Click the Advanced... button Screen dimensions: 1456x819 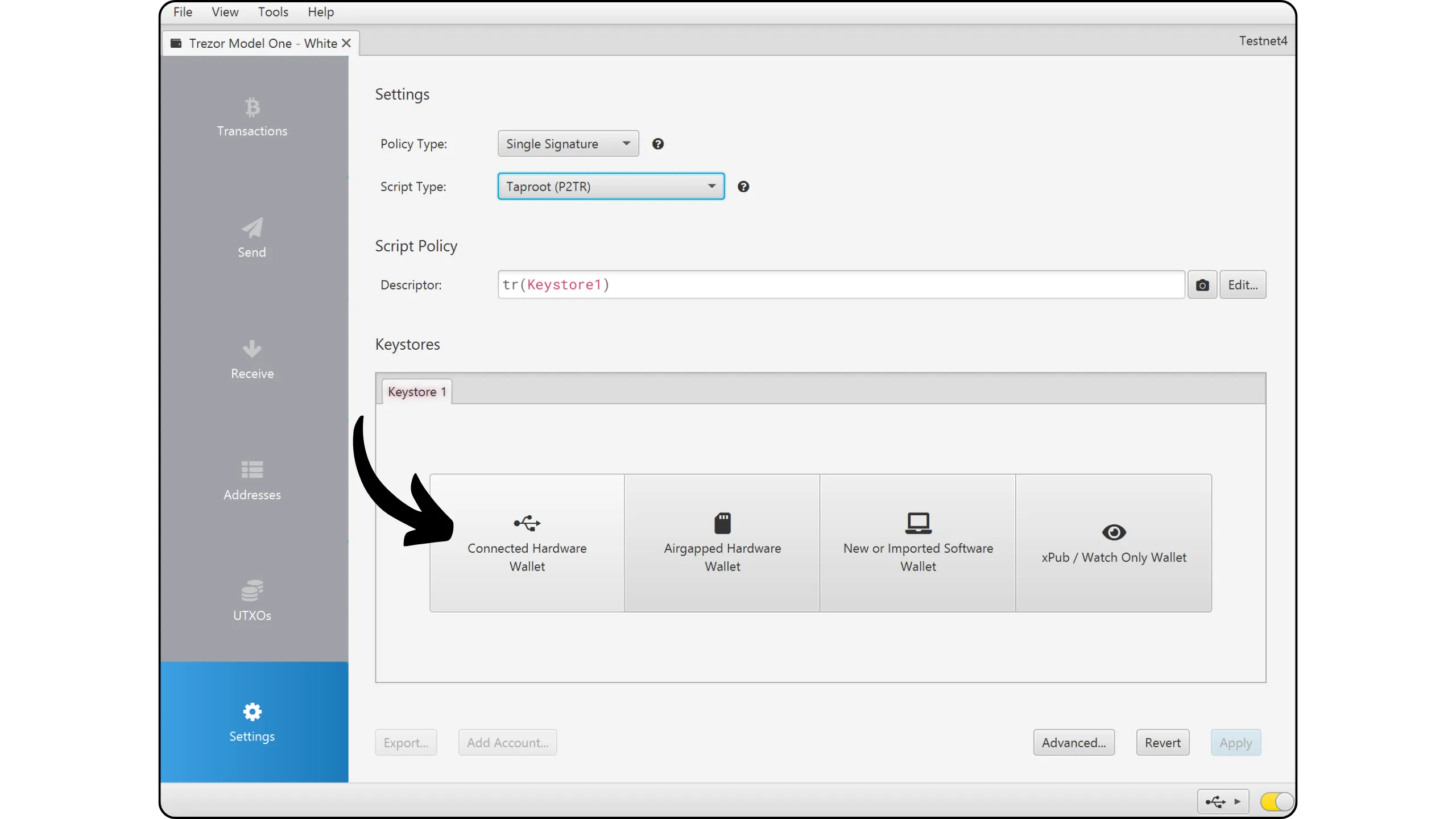[x=1074, y=743]
